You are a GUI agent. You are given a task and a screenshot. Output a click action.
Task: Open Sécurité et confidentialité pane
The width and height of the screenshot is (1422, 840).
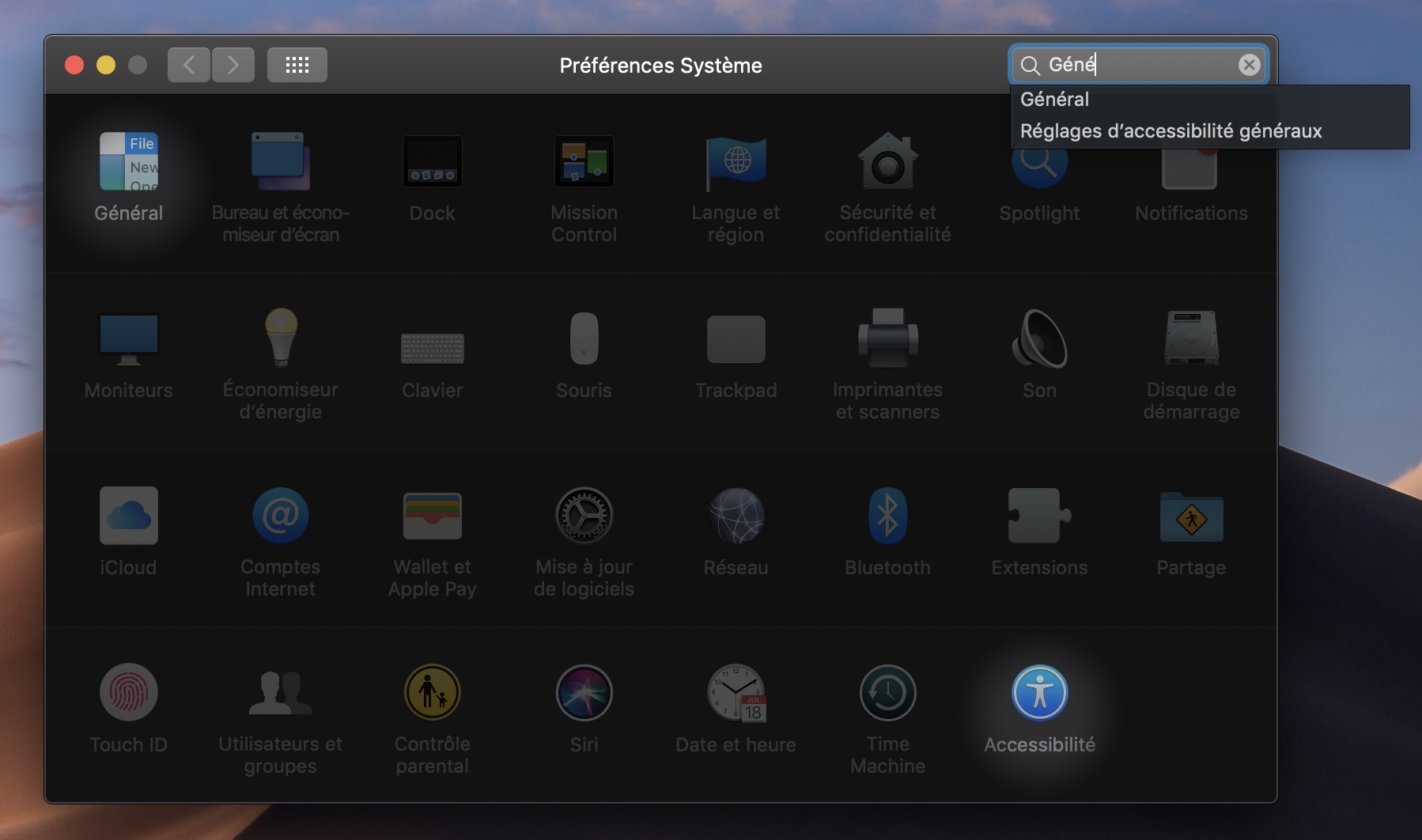coord(887,162)
